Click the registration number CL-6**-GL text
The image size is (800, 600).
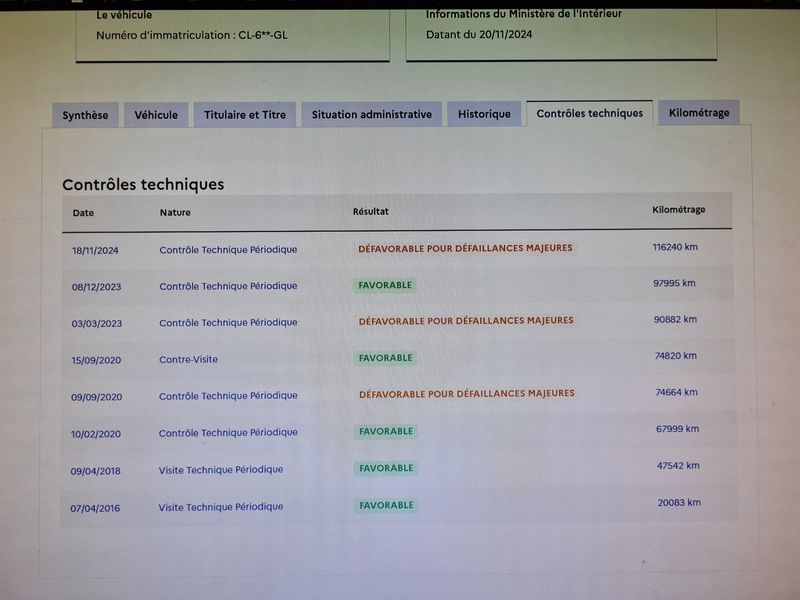click(263, 35)
